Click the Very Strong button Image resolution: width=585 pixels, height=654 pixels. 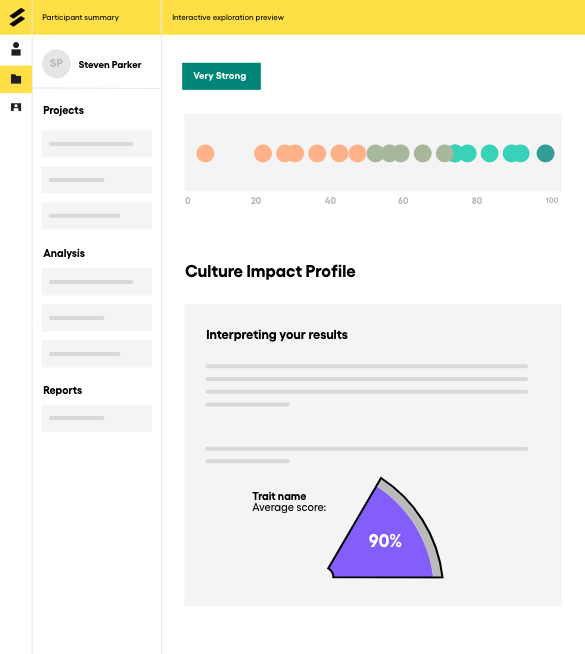point(221,76)
